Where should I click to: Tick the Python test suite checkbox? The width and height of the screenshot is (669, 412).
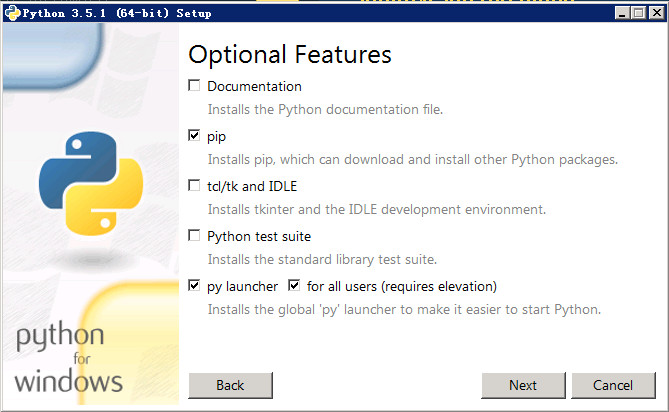[x=194, y=236]
